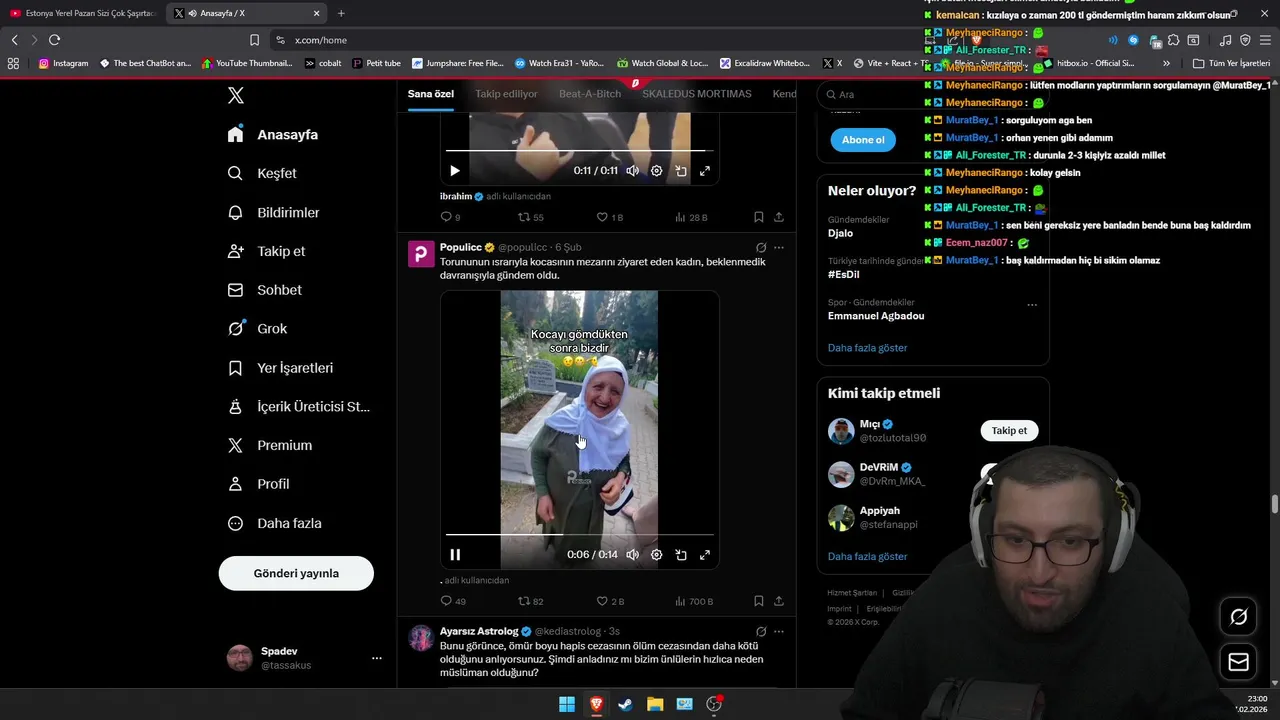The width and height of the screenshot is (1280, 720).
Task: Mute the Populicc video at 0:06
Action: (633, 555)
